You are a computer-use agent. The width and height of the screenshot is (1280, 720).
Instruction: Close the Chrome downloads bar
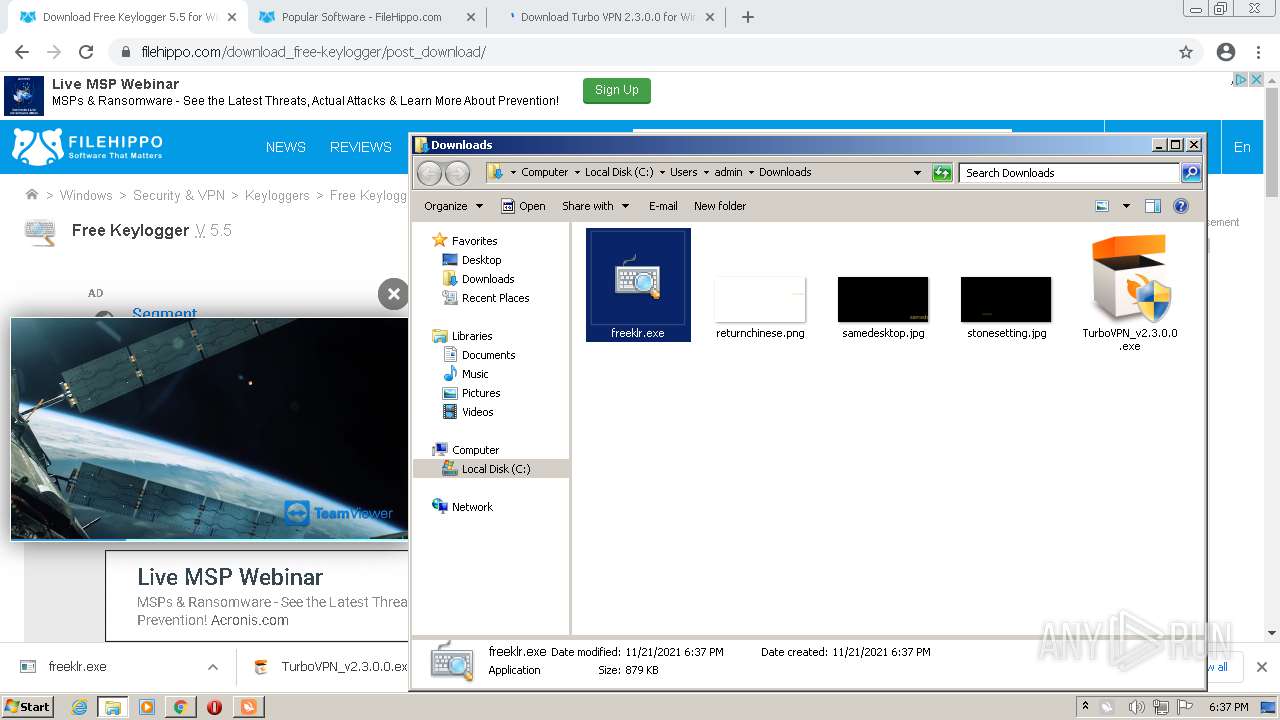click(x=1262, y=667)
